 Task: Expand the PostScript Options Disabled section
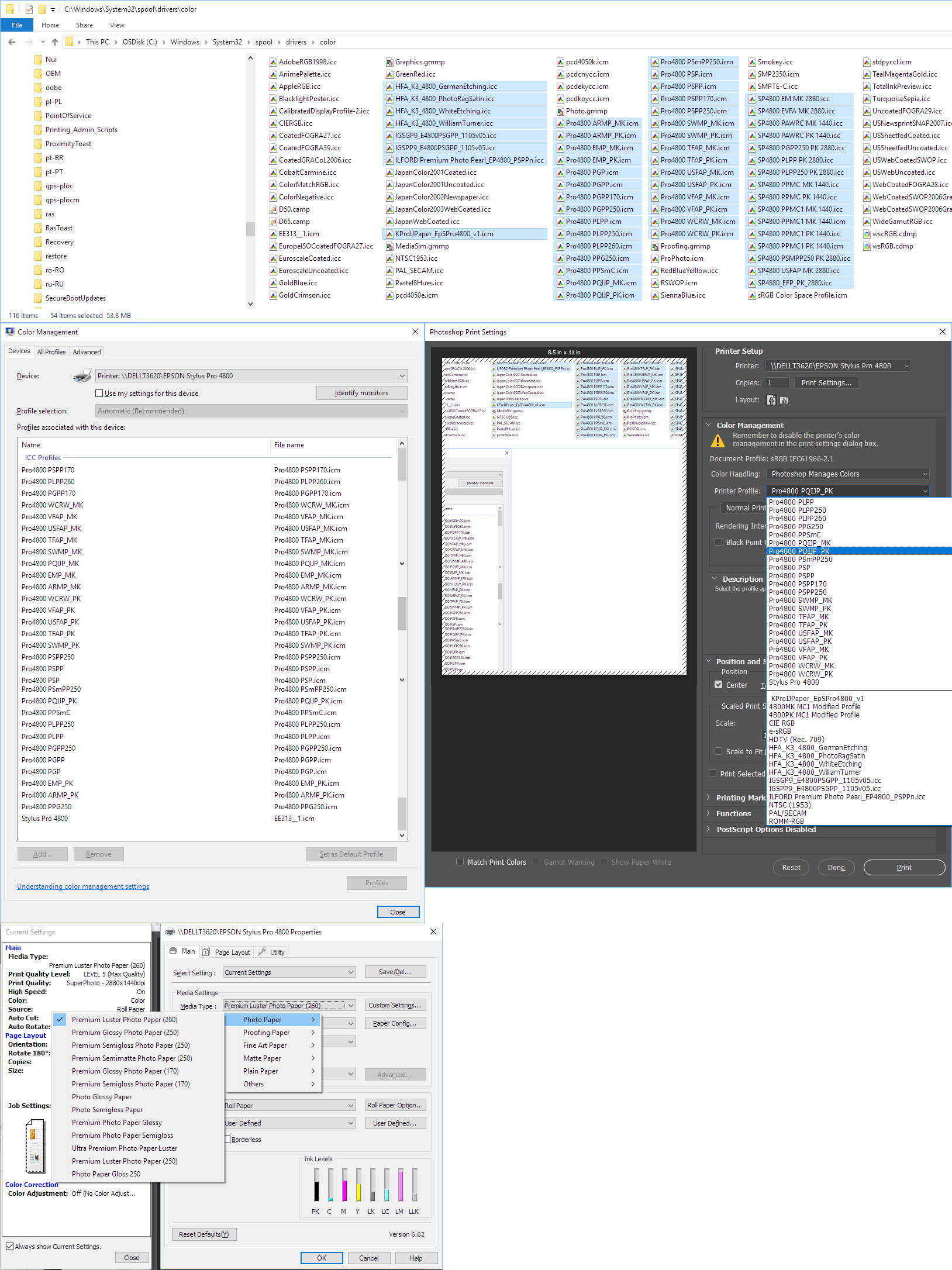click(x=708, y=829)
